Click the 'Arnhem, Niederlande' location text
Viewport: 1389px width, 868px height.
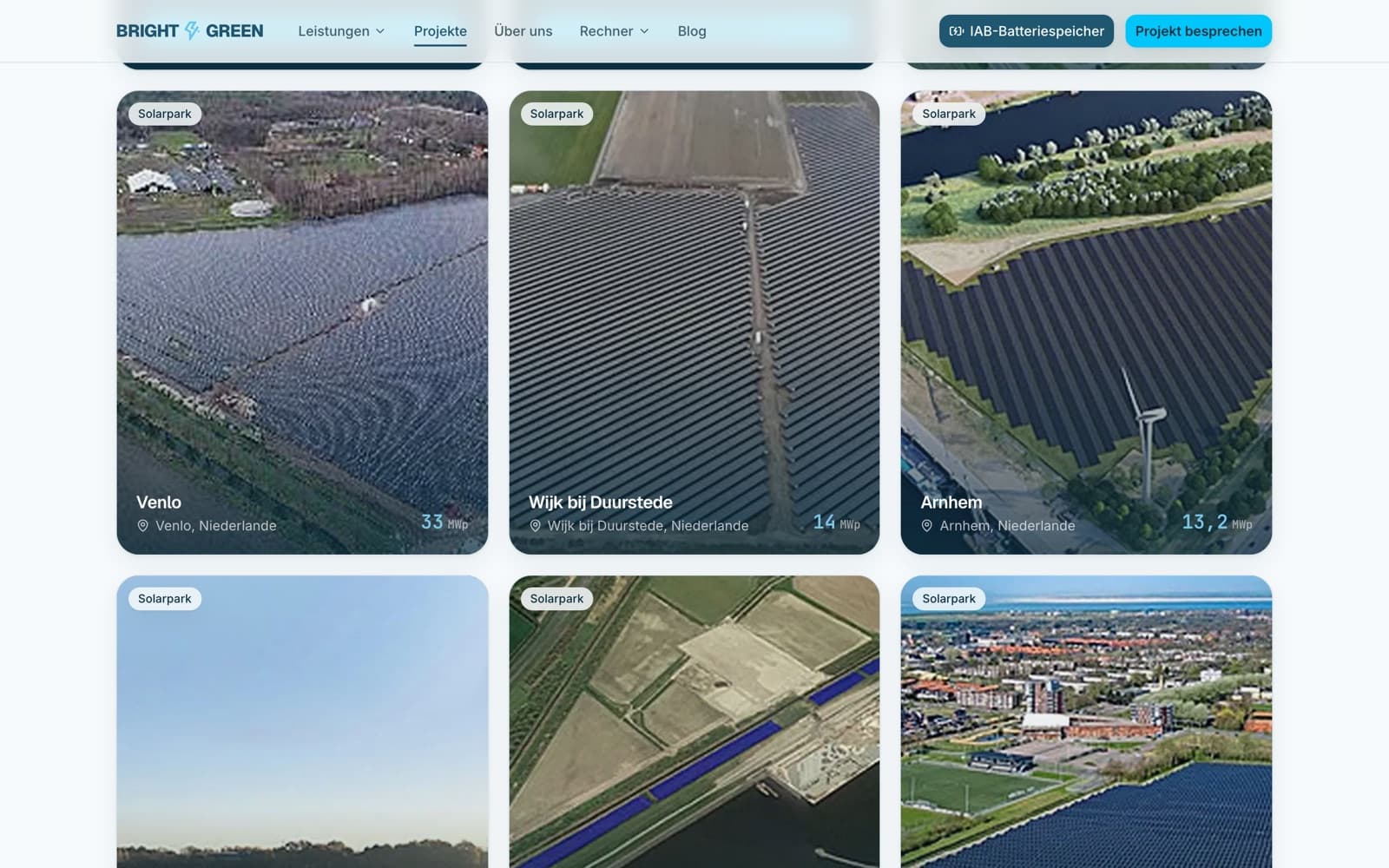tap(1007, 525)
